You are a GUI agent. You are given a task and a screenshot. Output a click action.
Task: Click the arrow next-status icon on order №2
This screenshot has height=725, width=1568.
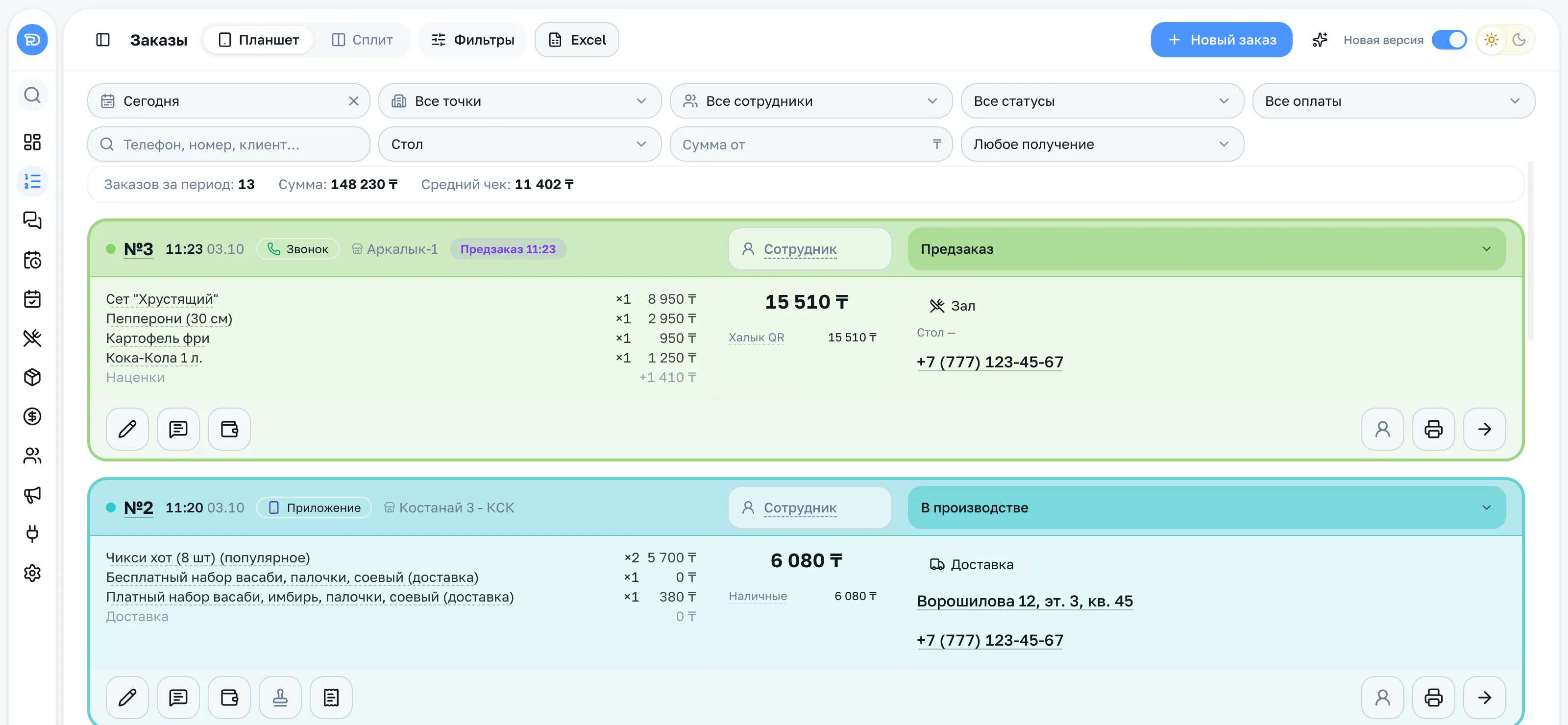pyautogui.click(x=1485, y=697)
